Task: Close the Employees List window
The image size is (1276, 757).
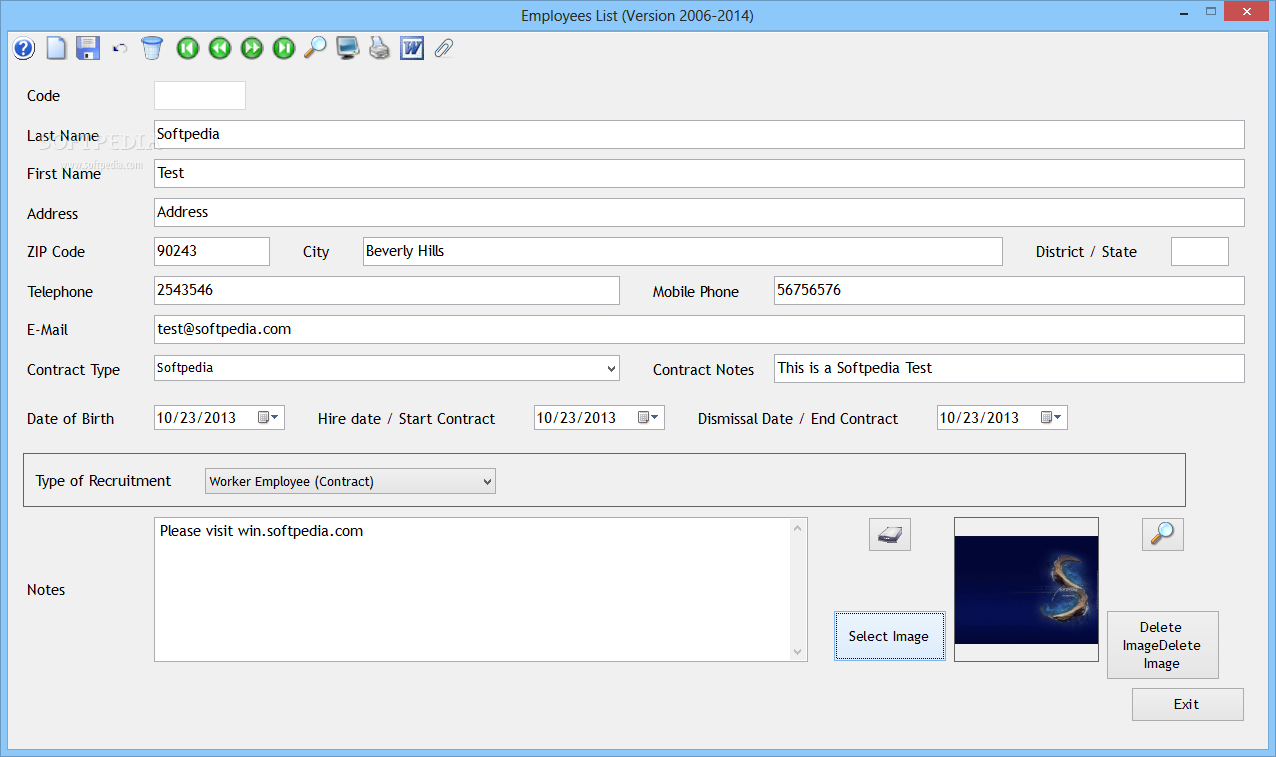Action: coord(1245,11)
